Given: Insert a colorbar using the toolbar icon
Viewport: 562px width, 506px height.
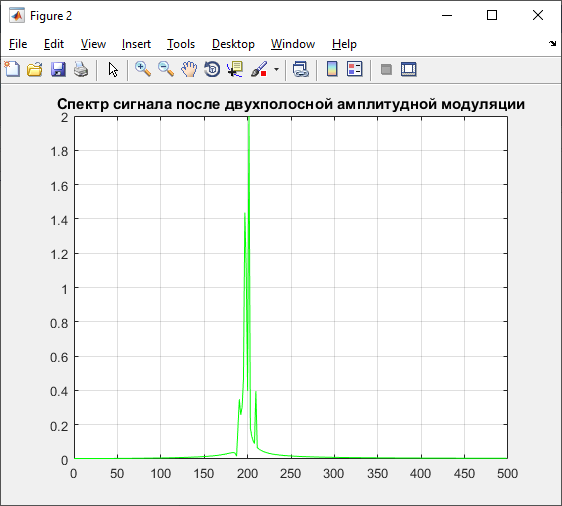Looking at the screenshot, I should (x=332, y=69).
